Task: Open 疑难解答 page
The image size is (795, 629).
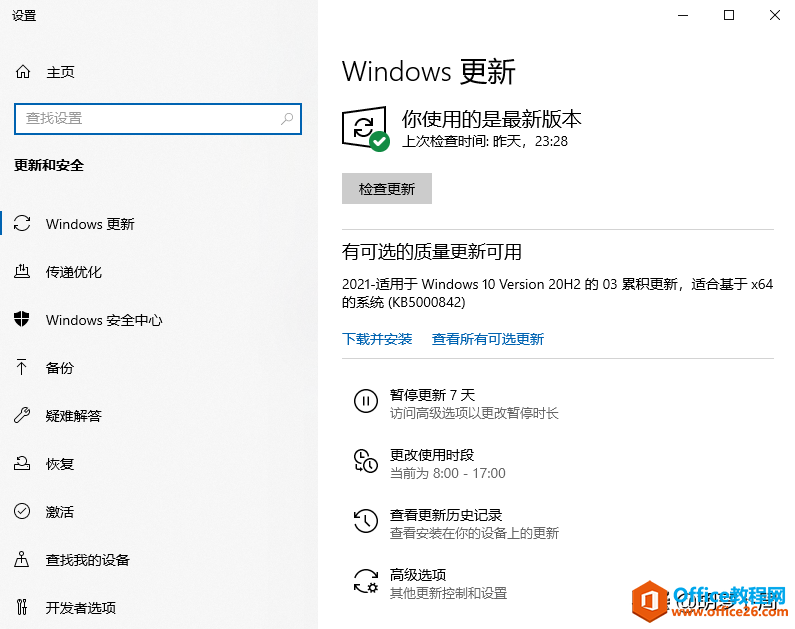Action: point(74,416)
